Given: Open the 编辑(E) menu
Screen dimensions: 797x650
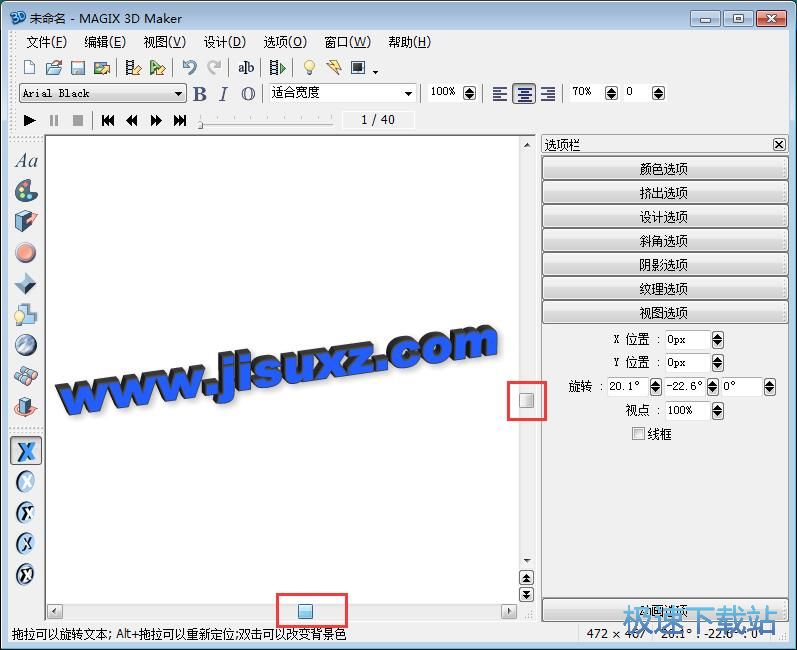Looking at the screenshot, I should (x=105, y=42).
